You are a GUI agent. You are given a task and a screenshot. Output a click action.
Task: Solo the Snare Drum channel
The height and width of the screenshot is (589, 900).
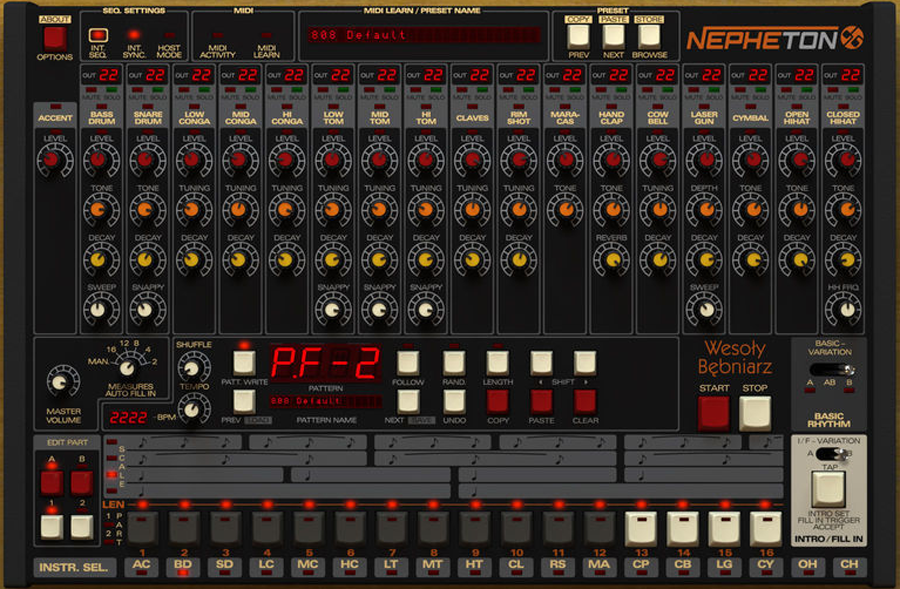tap(158, 90)
